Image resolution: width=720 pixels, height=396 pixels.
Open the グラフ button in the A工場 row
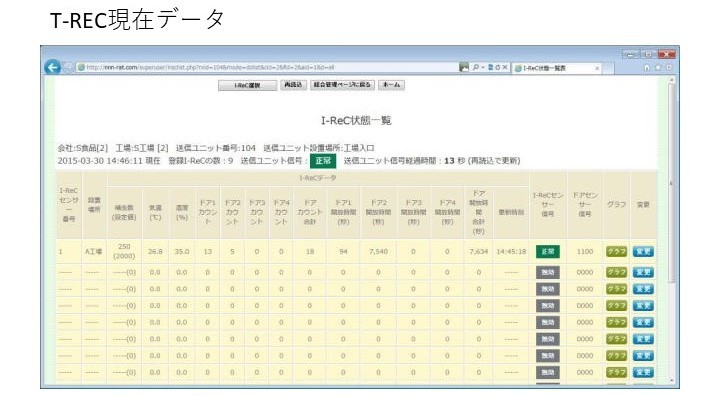[616, 252]
